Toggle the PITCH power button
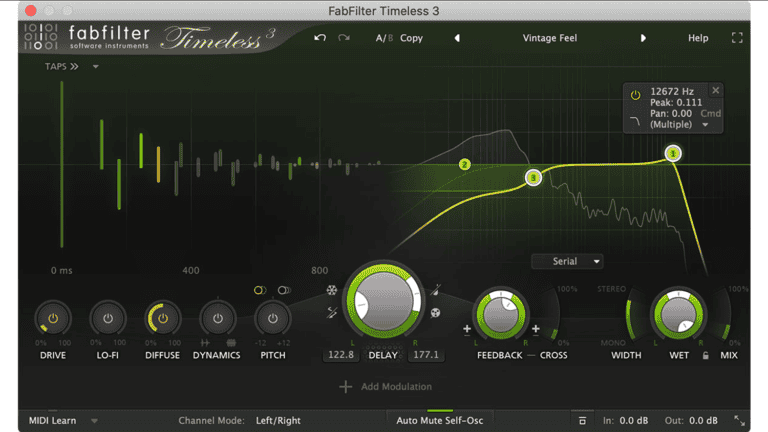 [x=272, y=318]
